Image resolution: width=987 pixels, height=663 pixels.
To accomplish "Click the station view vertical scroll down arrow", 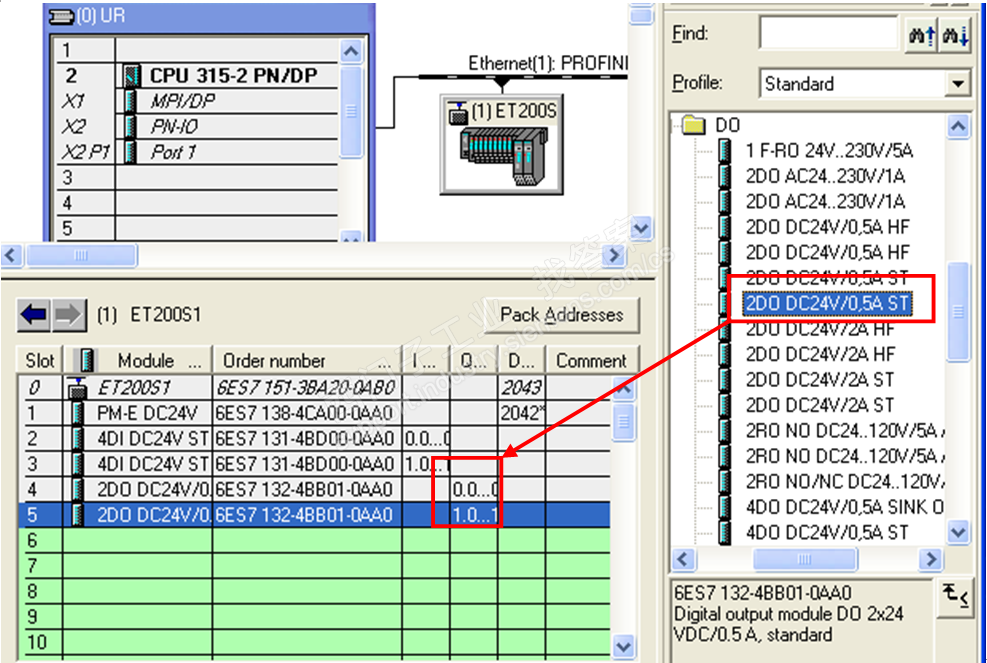I will [641, 227].
